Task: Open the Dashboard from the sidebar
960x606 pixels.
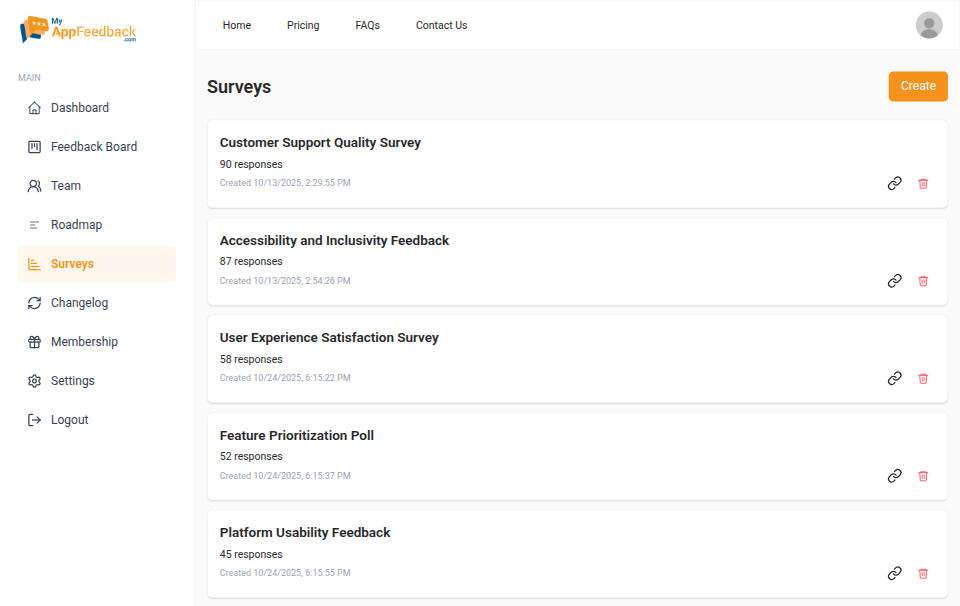Action: tap(80, 107)
